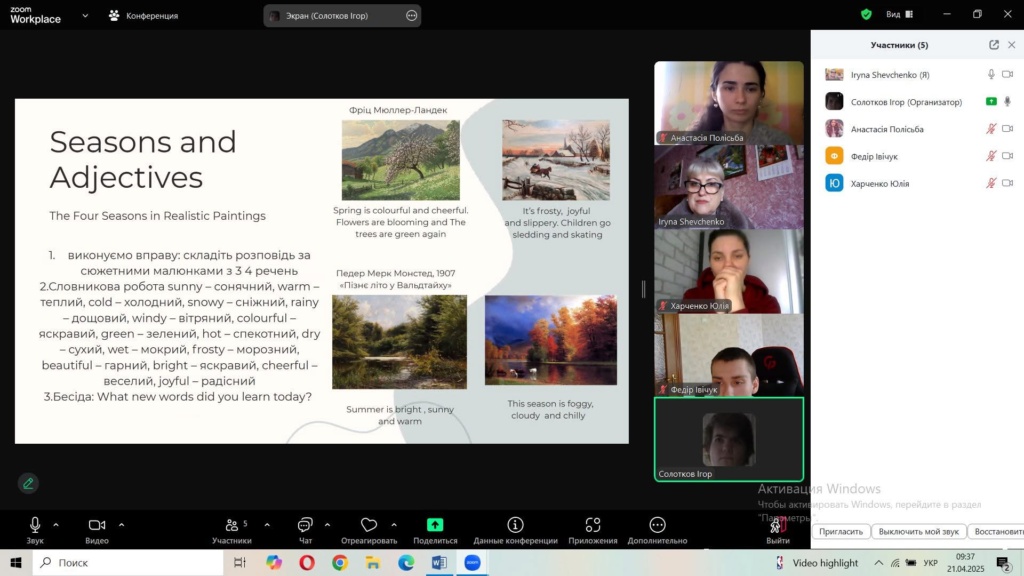Expand audio options arrow beside Звук
Screen dimensions: 1024x576
pos(56,524)
